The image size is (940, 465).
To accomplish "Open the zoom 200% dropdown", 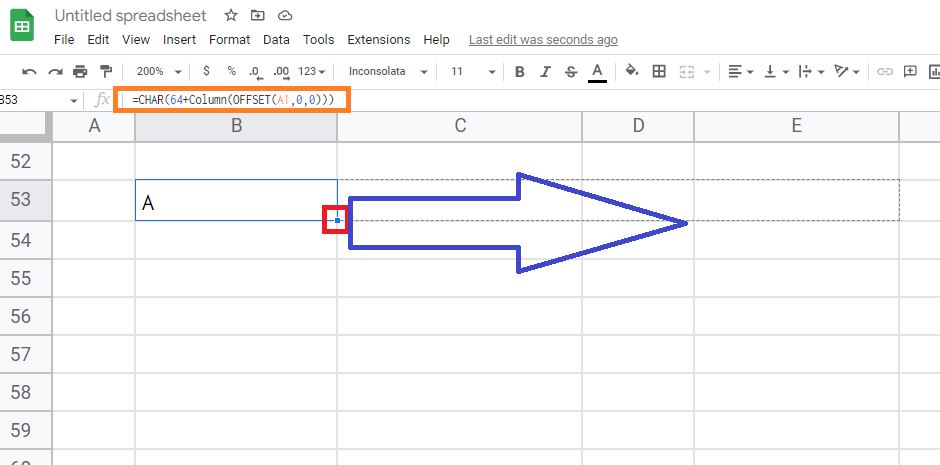I will [x=158, y=71].
